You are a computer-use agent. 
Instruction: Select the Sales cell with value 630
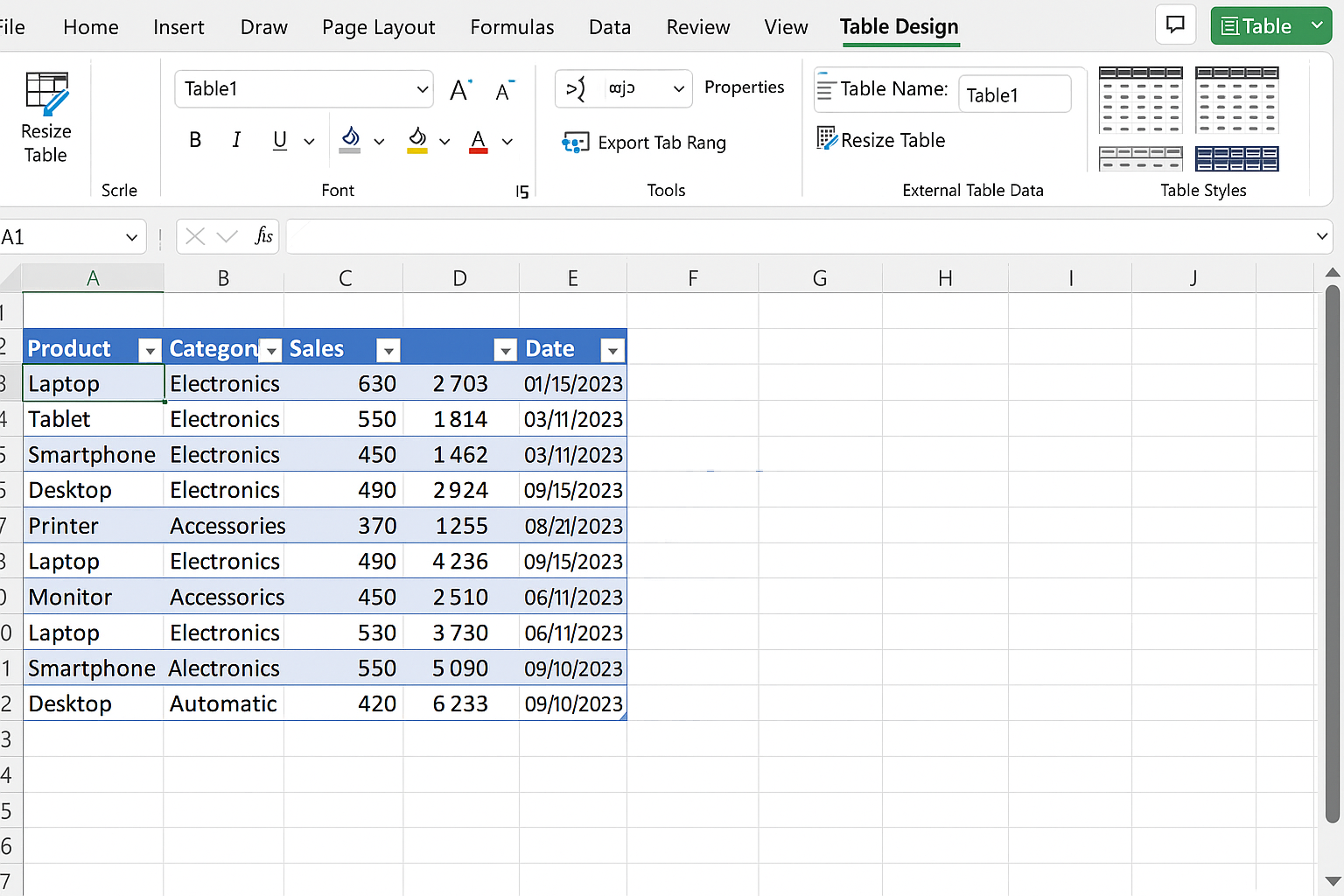coord(343,383)
